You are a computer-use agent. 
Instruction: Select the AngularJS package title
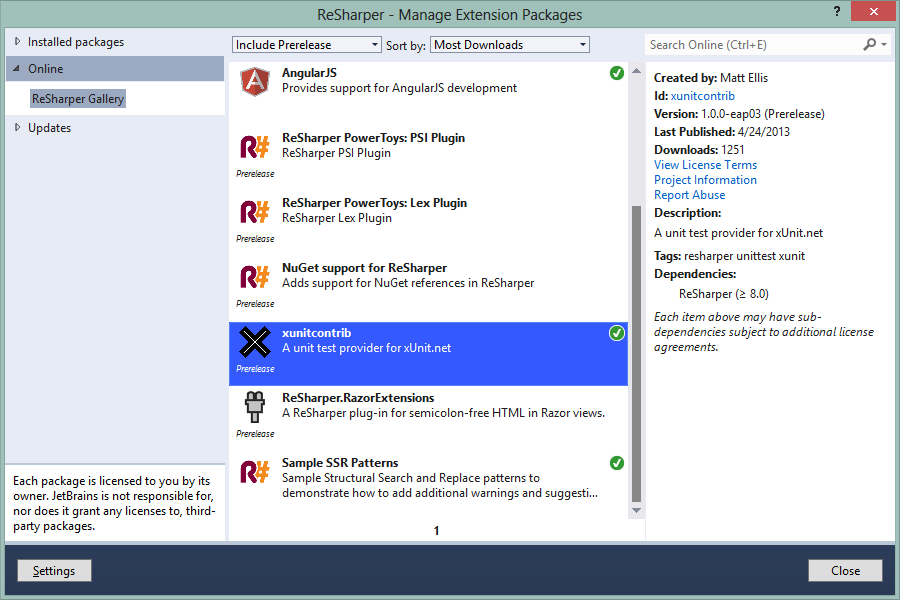pos(309,73)
